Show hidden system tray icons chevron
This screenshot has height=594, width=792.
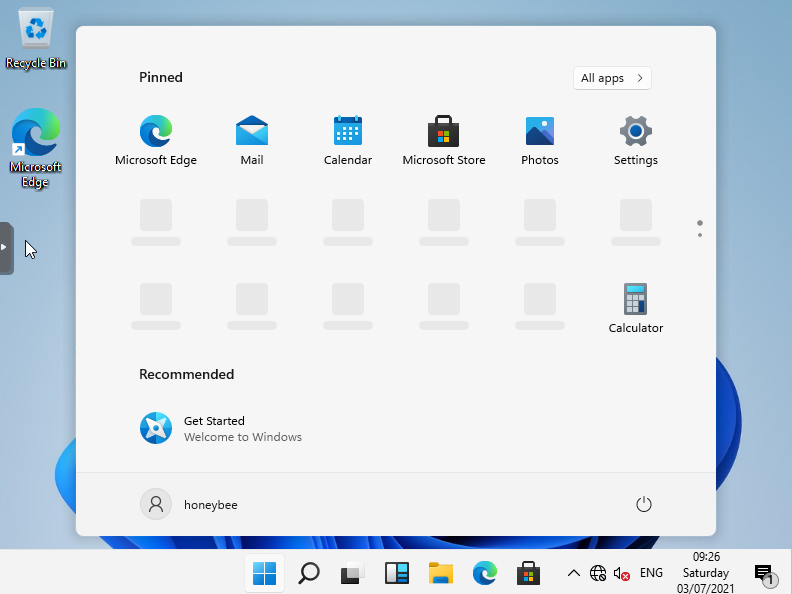[x=573, y=573]
